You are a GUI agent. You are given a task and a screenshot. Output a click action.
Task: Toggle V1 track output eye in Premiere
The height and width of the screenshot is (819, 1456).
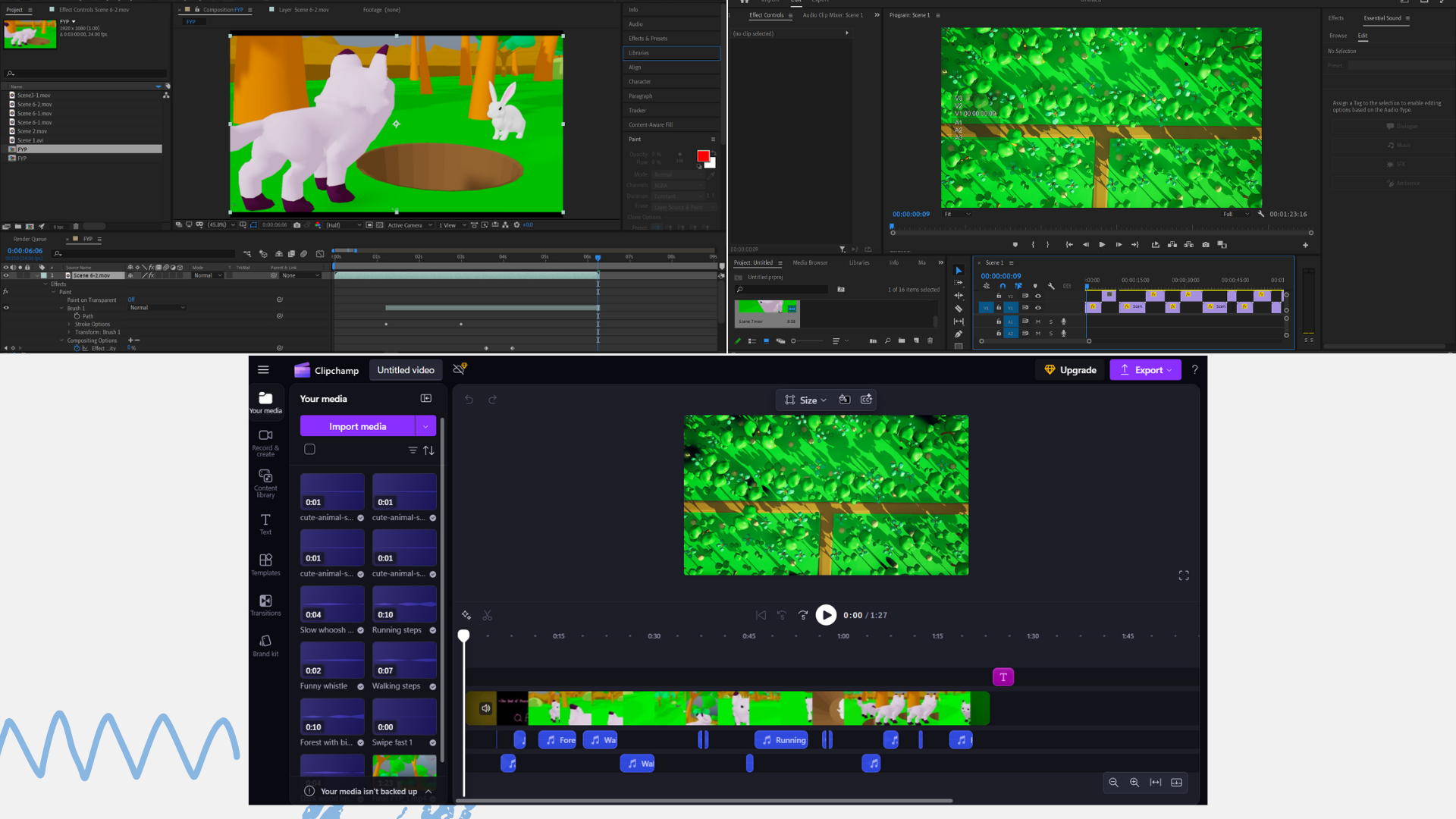[1038, 308]
